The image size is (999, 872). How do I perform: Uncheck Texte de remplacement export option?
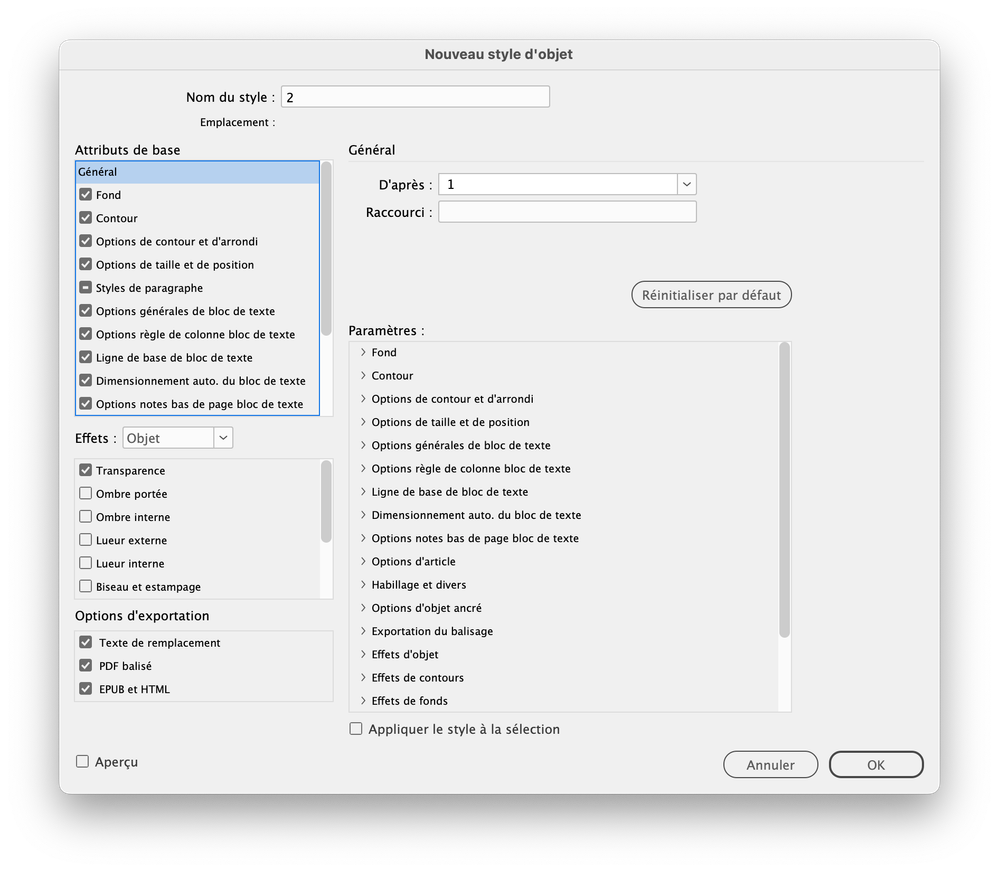[85, 642]
